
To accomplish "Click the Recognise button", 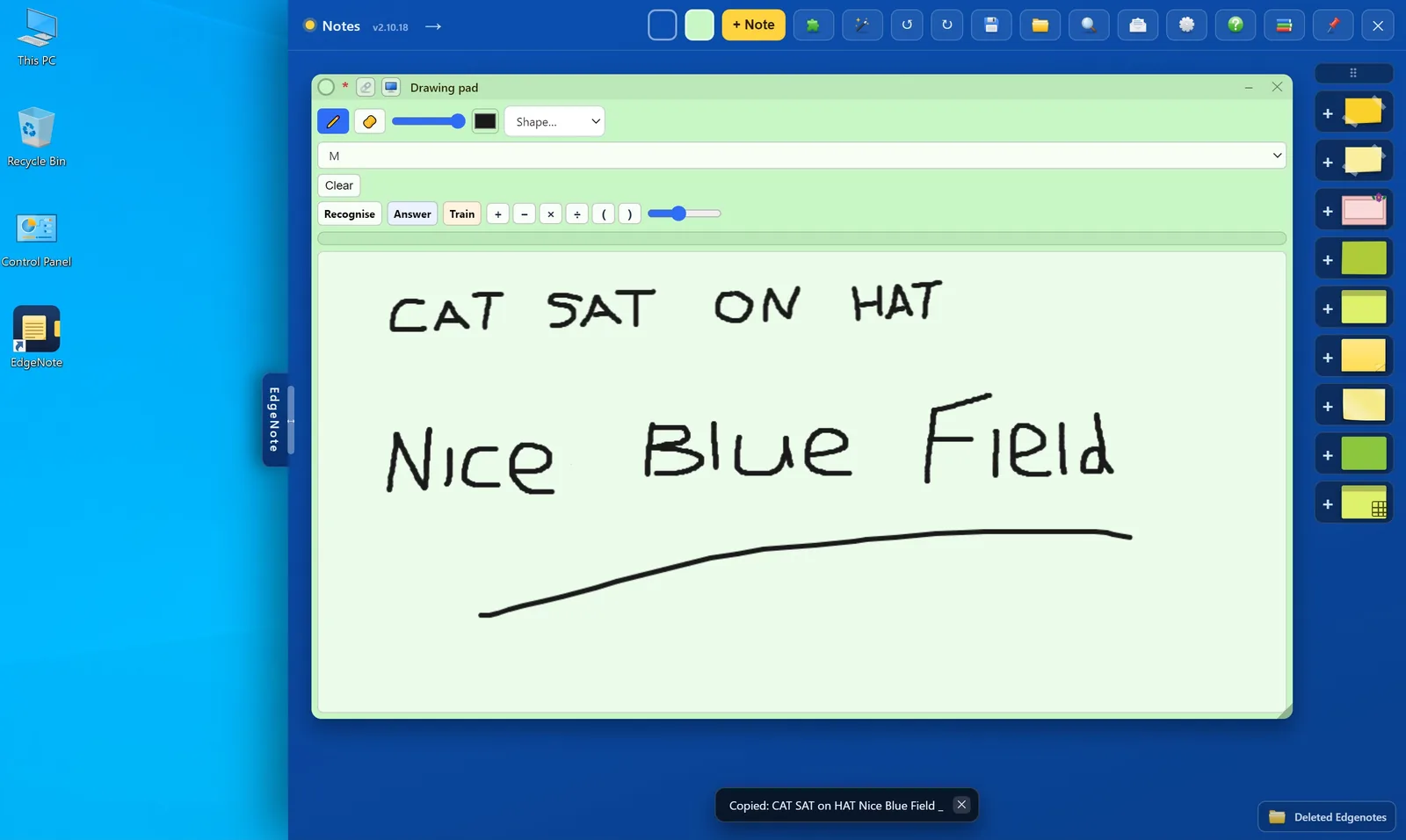I will pyautogui.click(x=350, y=214).
